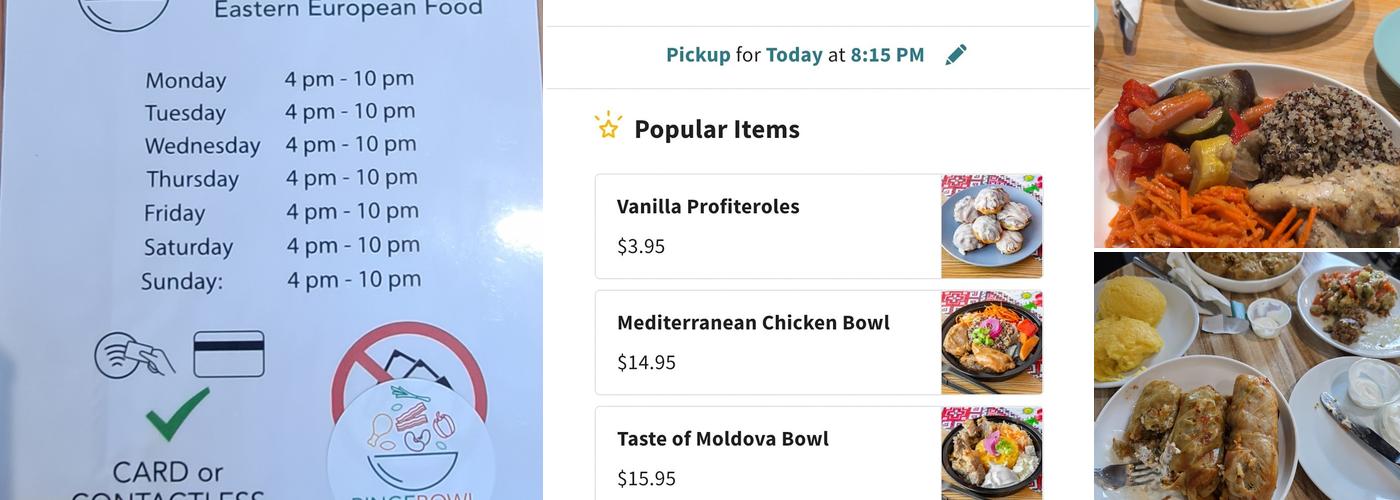Click the Popular Items section heading
Screen dimensions: 1400x500
click(716, 129)
